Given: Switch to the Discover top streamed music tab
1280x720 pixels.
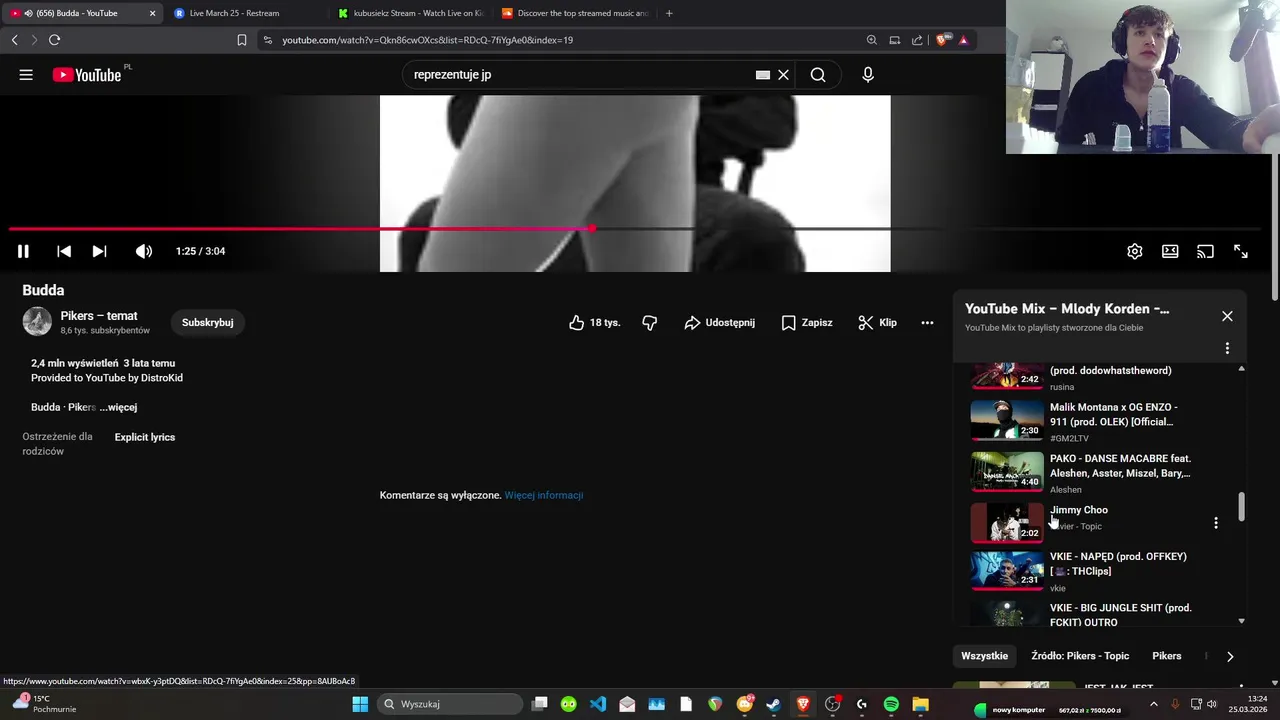Looking at the screenshot, I should [575, 13].
